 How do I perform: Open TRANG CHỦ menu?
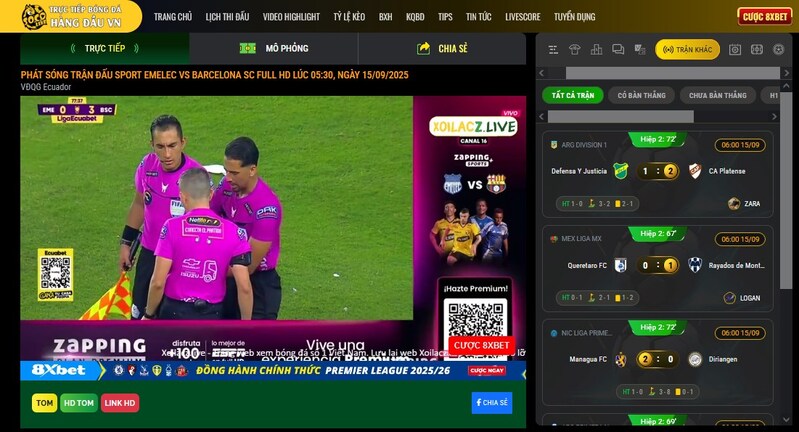(173, 17)
